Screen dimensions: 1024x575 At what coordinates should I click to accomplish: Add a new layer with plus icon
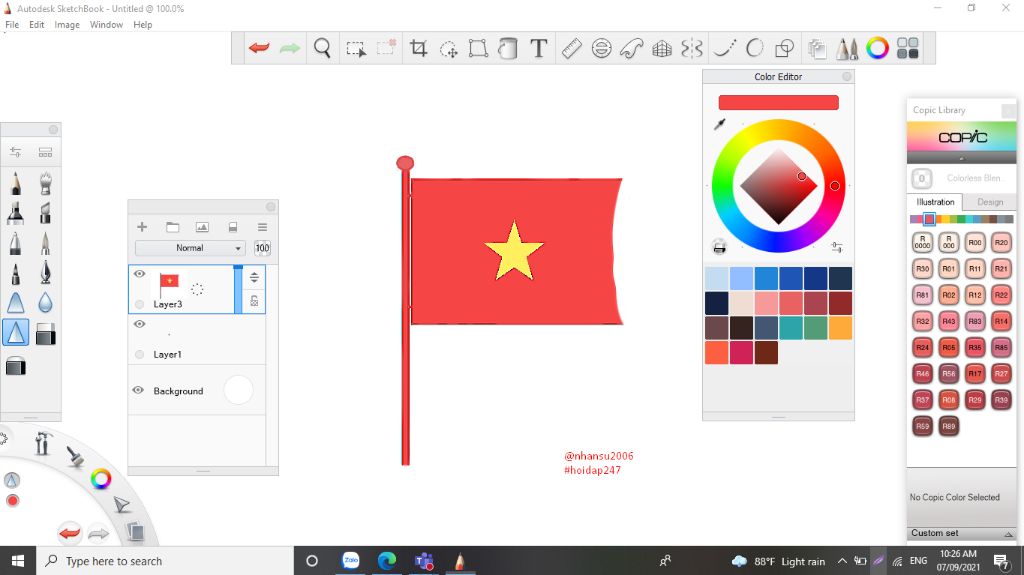coord(142,227)
